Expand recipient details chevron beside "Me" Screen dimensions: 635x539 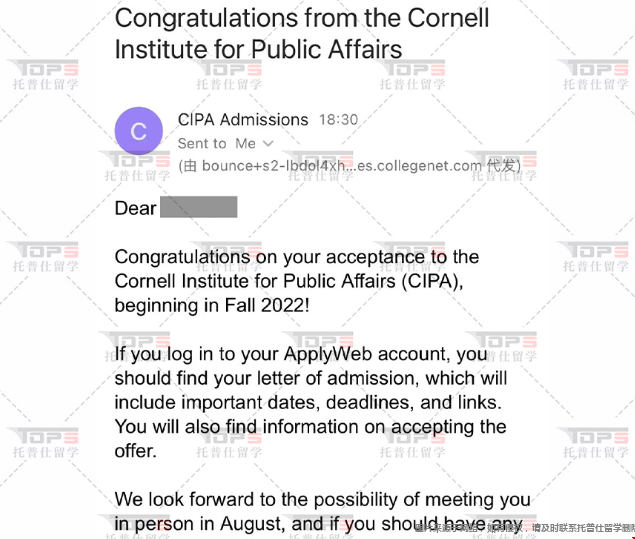click(268, 144)
